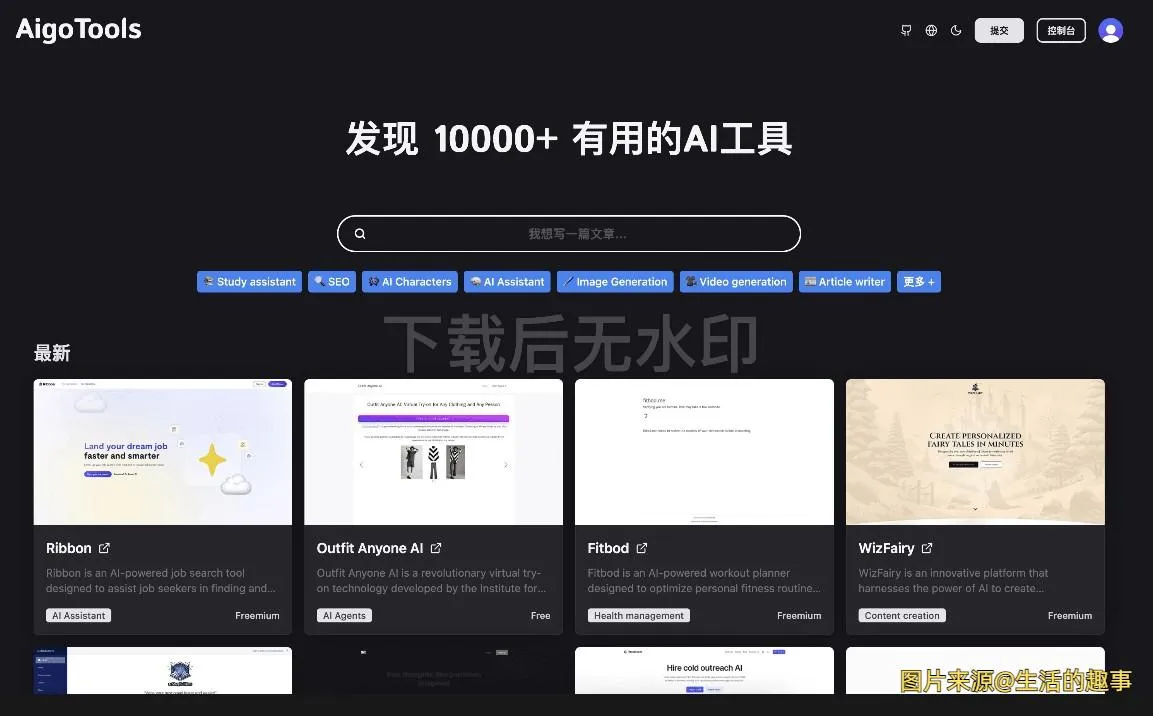Open Ribbon's external link icon
This screenshot has width=1153, height=716.
click(x=104, y=548)
